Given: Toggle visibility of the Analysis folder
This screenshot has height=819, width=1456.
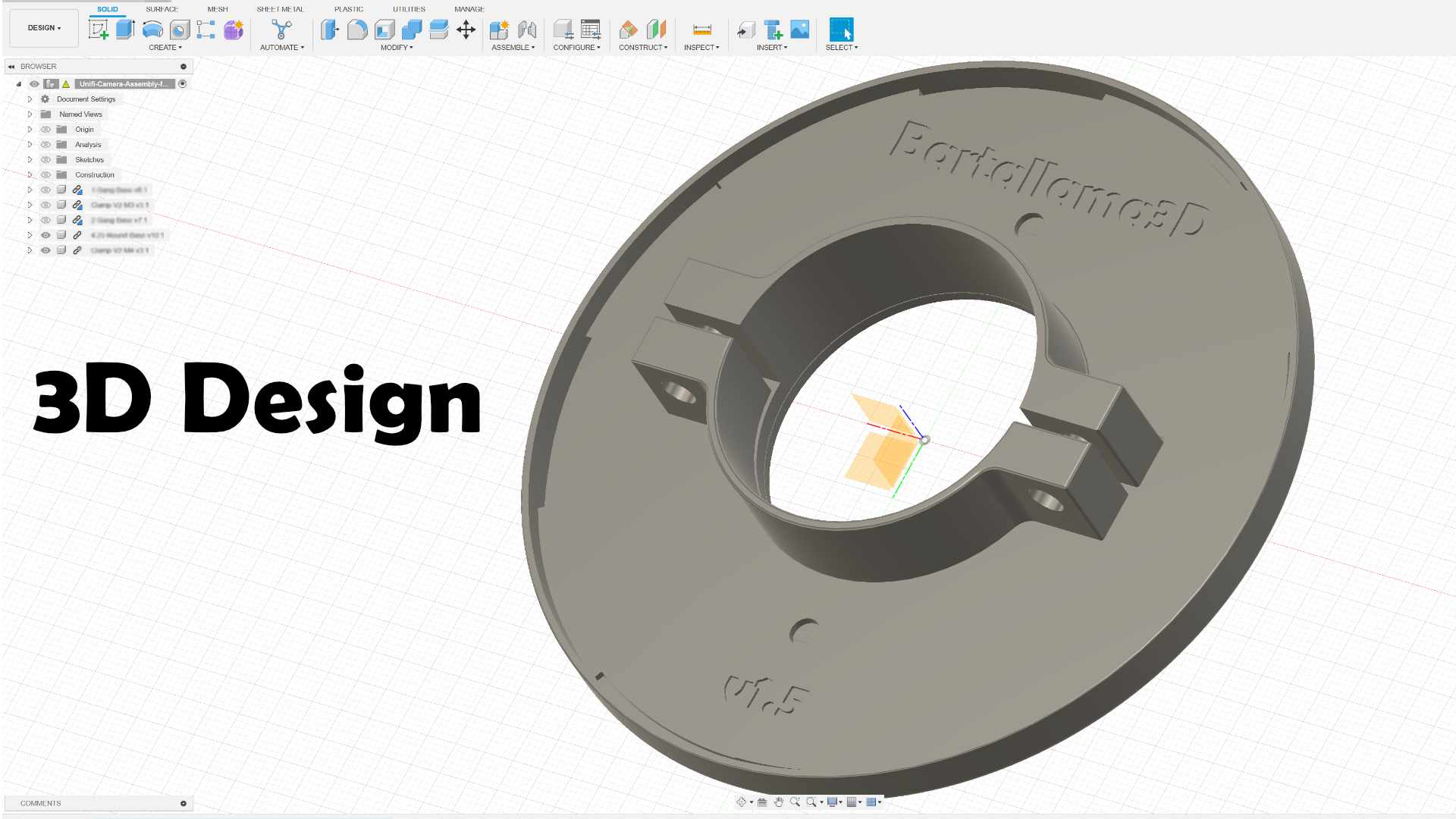Looking at the screenshot, I should coord(45,145).
